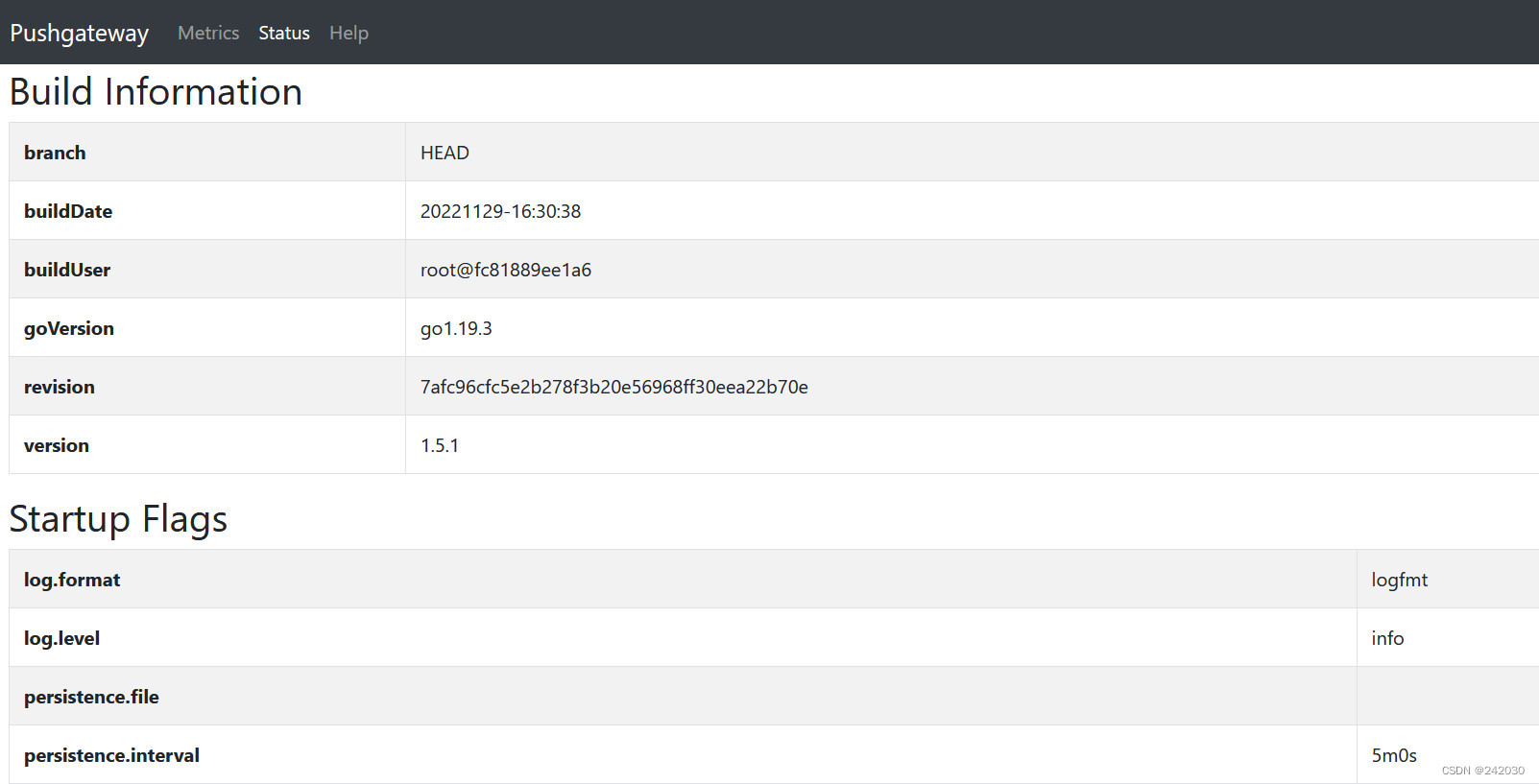Select the revision hash starting 7afc96cf
The width and height of the screenshot is (1539, 784).
click(x=614, y=387)
